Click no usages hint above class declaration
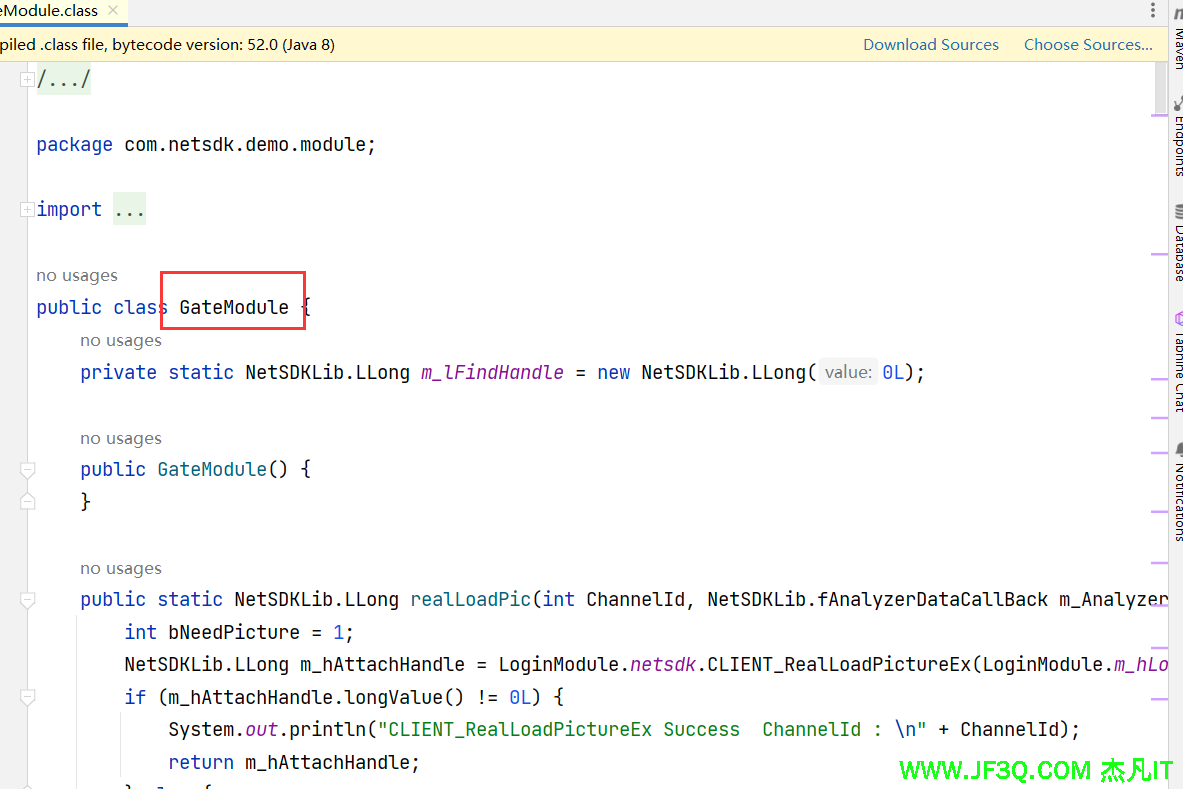 (77, 276)
